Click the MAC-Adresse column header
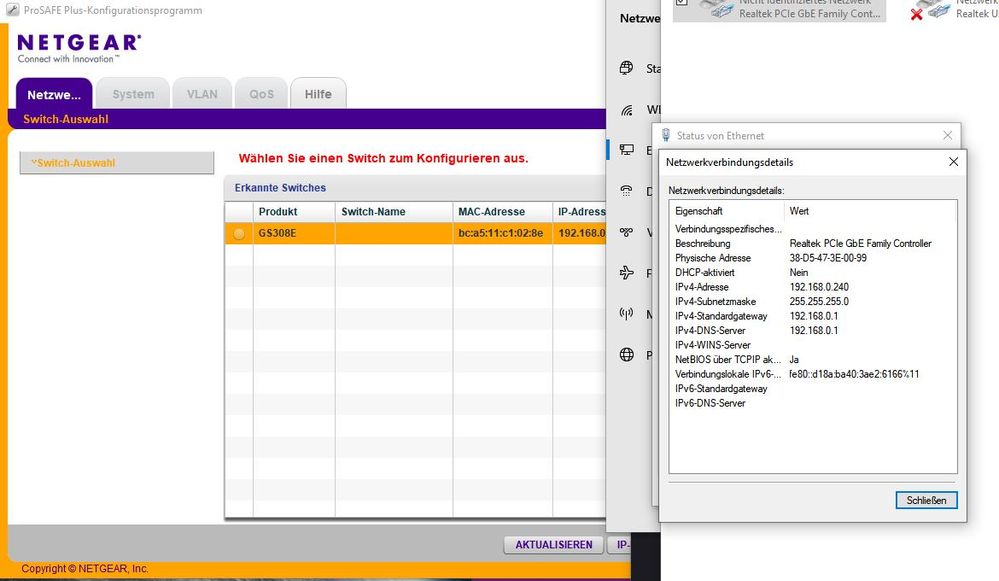 tap(503, 212)
